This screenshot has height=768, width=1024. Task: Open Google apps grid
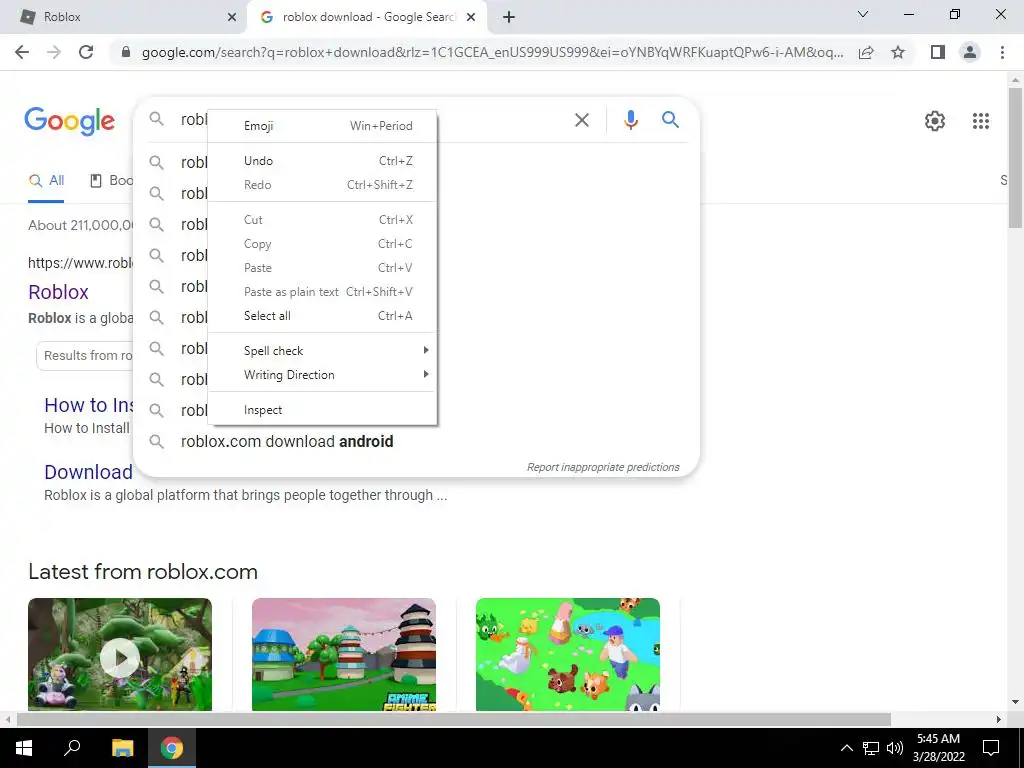980,121
